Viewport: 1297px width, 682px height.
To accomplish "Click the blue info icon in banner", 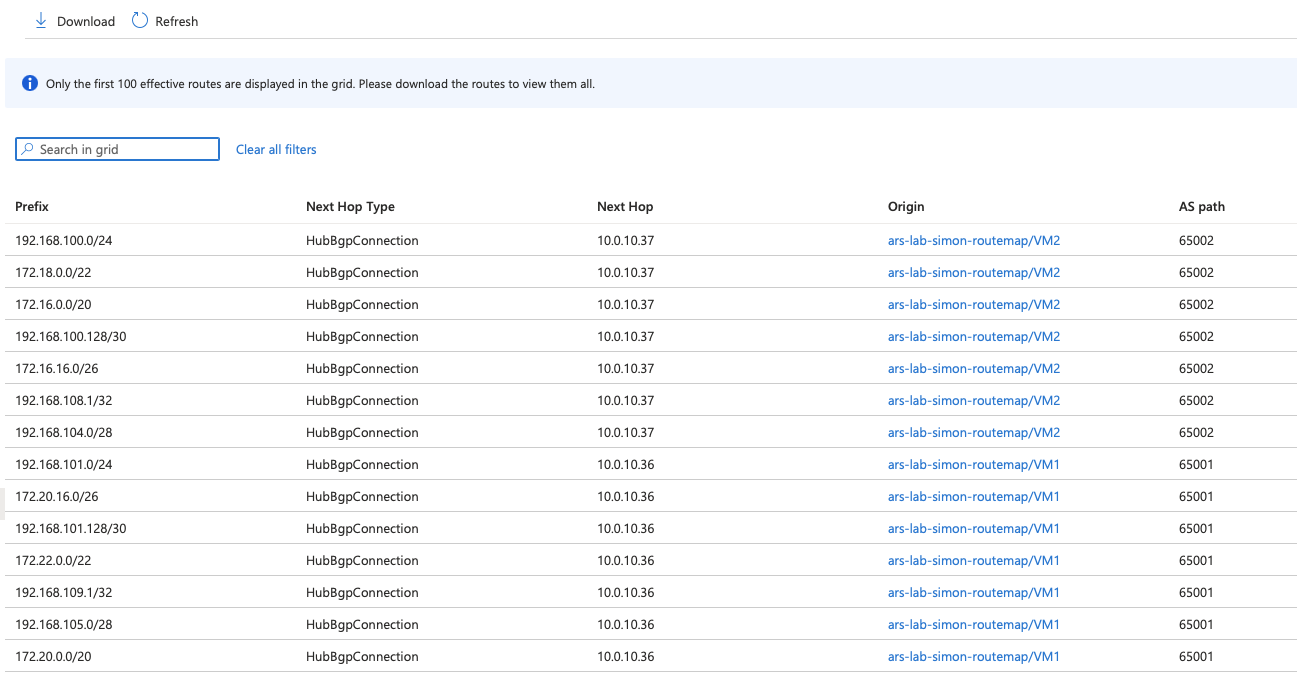I will pyautogui.click(x=30, y=83).
